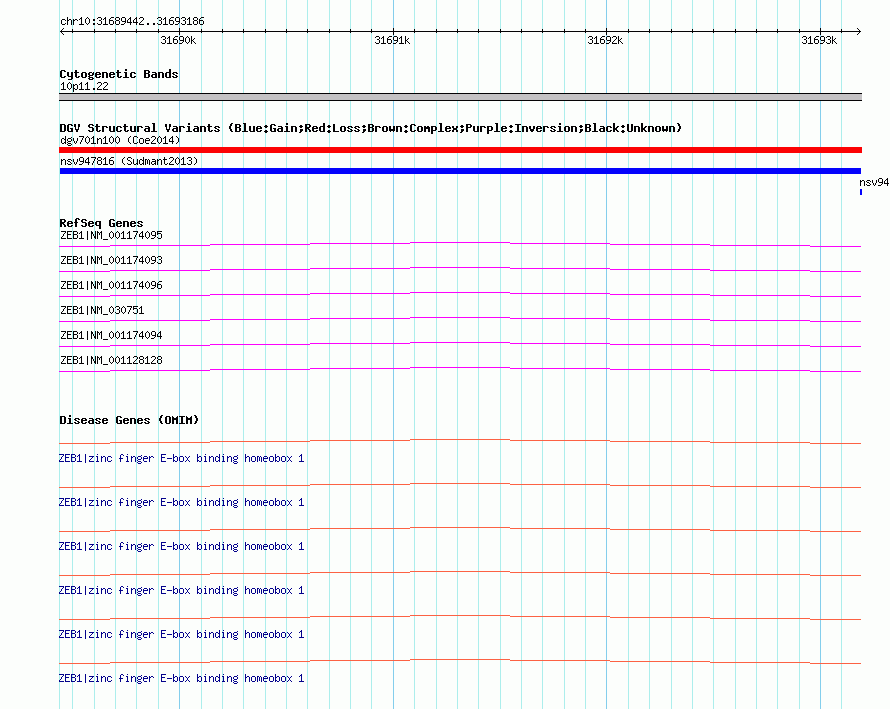Screen dimensions: 890x709
Task: Open DGV Structural Variants track heading
Action: tap(370, 128)
